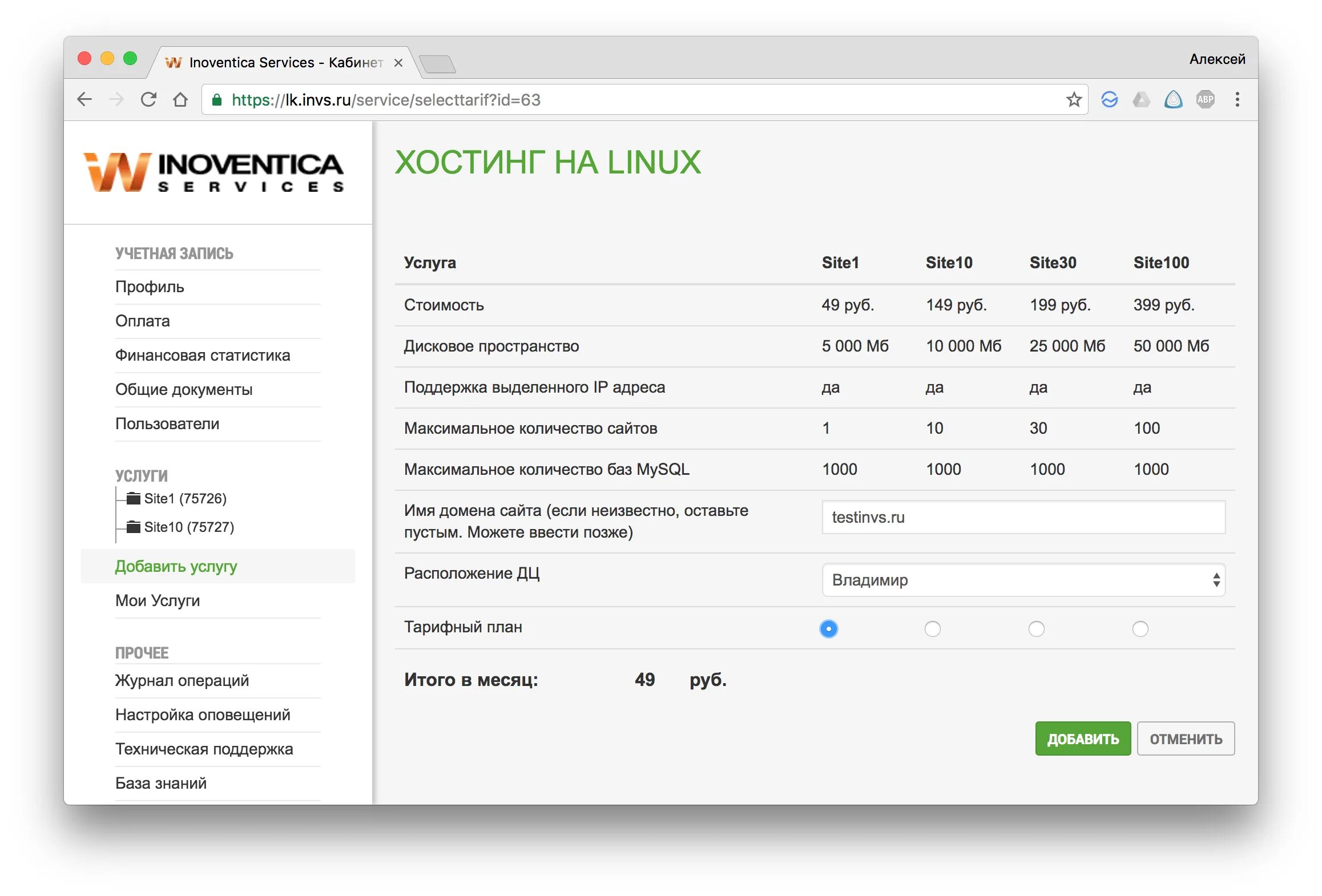Click the 25 000 Мб disk space cell

[1067, 346]
